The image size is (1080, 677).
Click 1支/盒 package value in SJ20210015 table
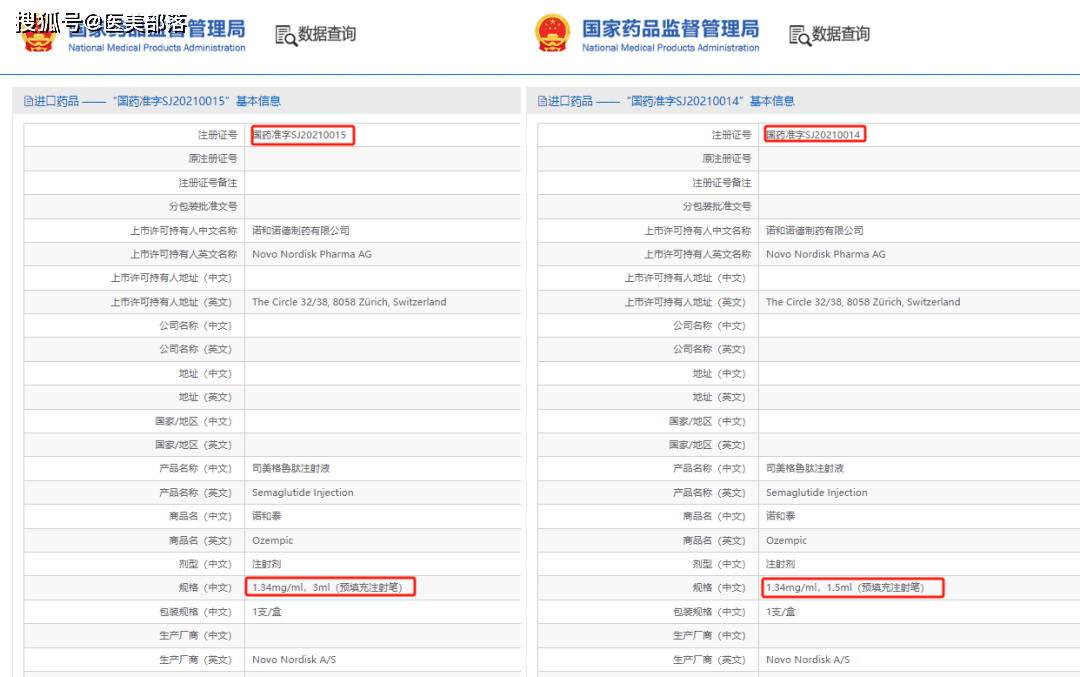(267, 612)
